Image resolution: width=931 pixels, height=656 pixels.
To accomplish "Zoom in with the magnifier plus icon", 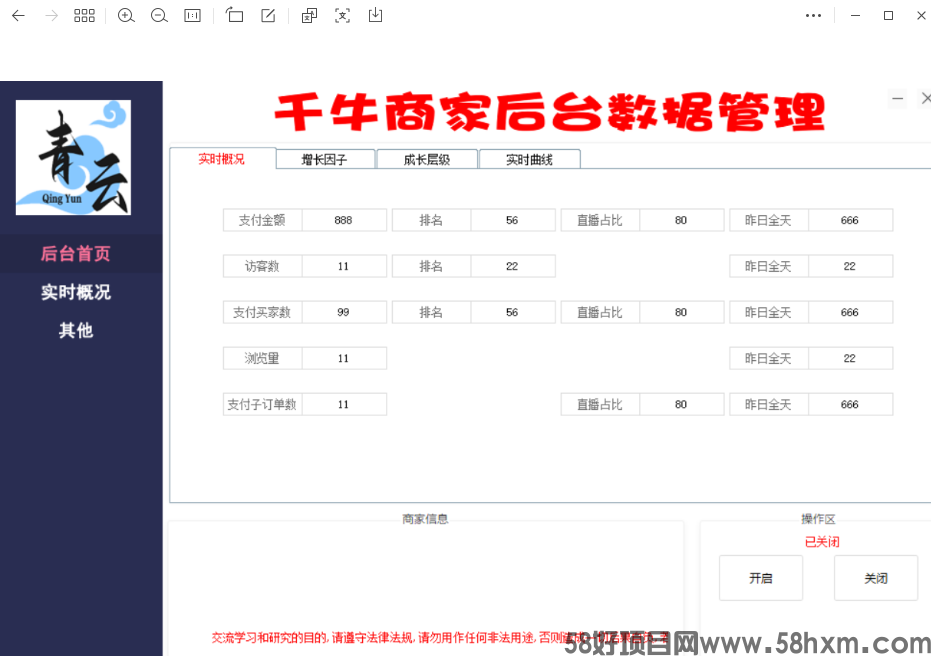I will pyautogui.click(x=126, y=15).
